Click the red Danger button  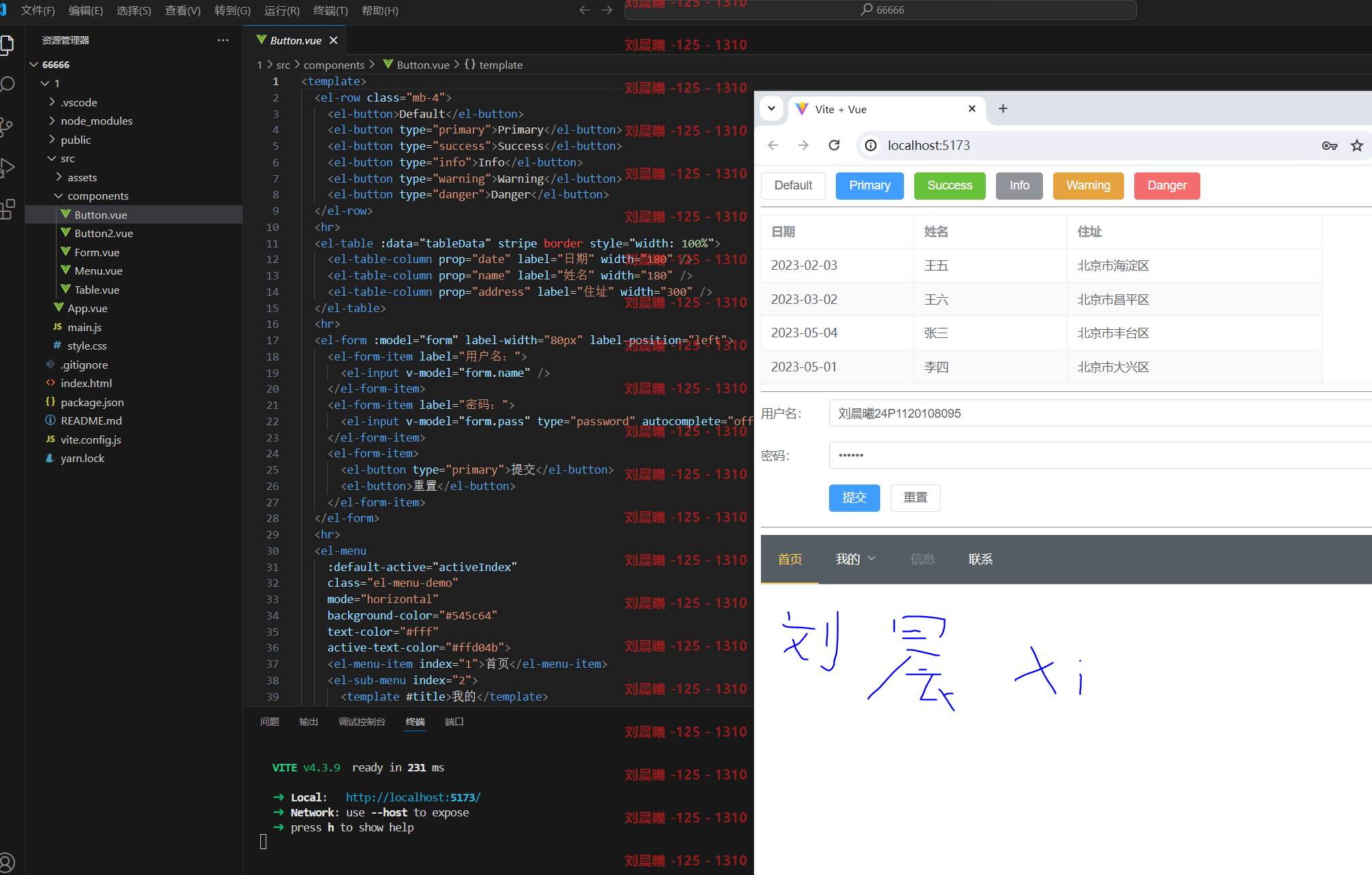point(1167,185)
